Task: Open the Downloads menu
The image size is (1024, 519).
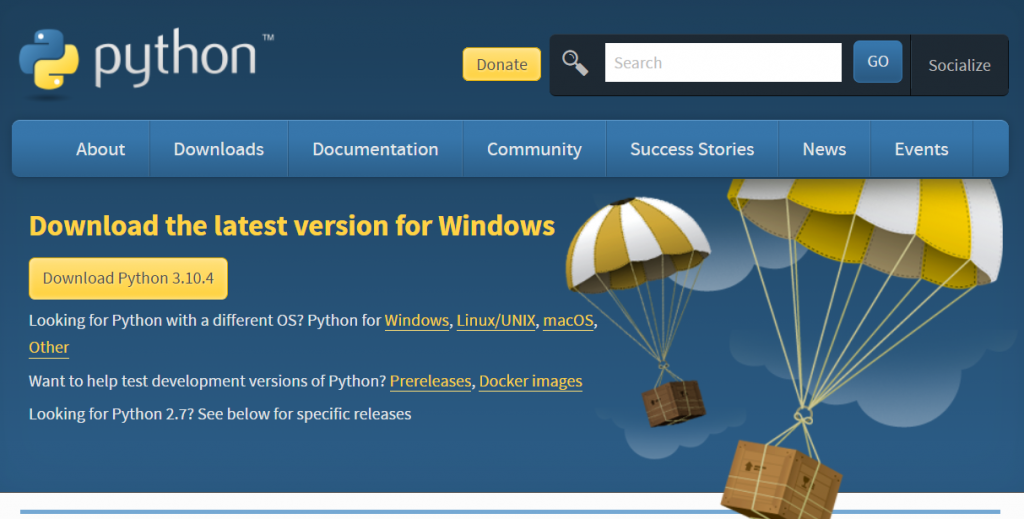Action: (x=219, y=149)
